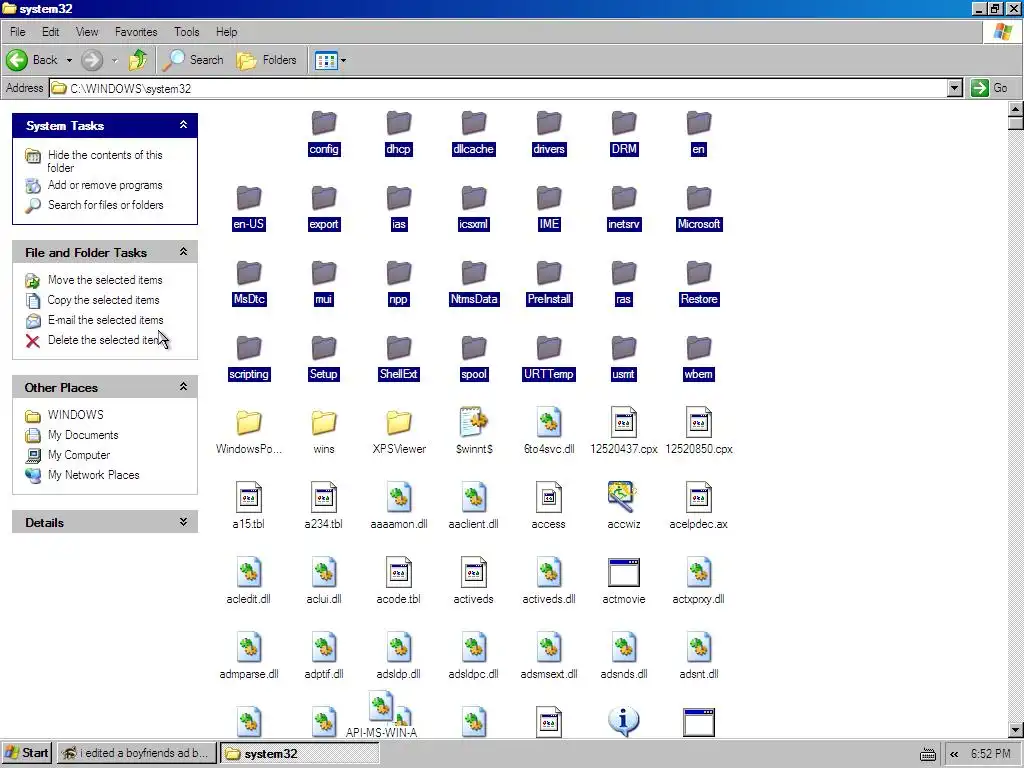
Task: Open the Views dropdown button
Action: (x=330, y=61)
